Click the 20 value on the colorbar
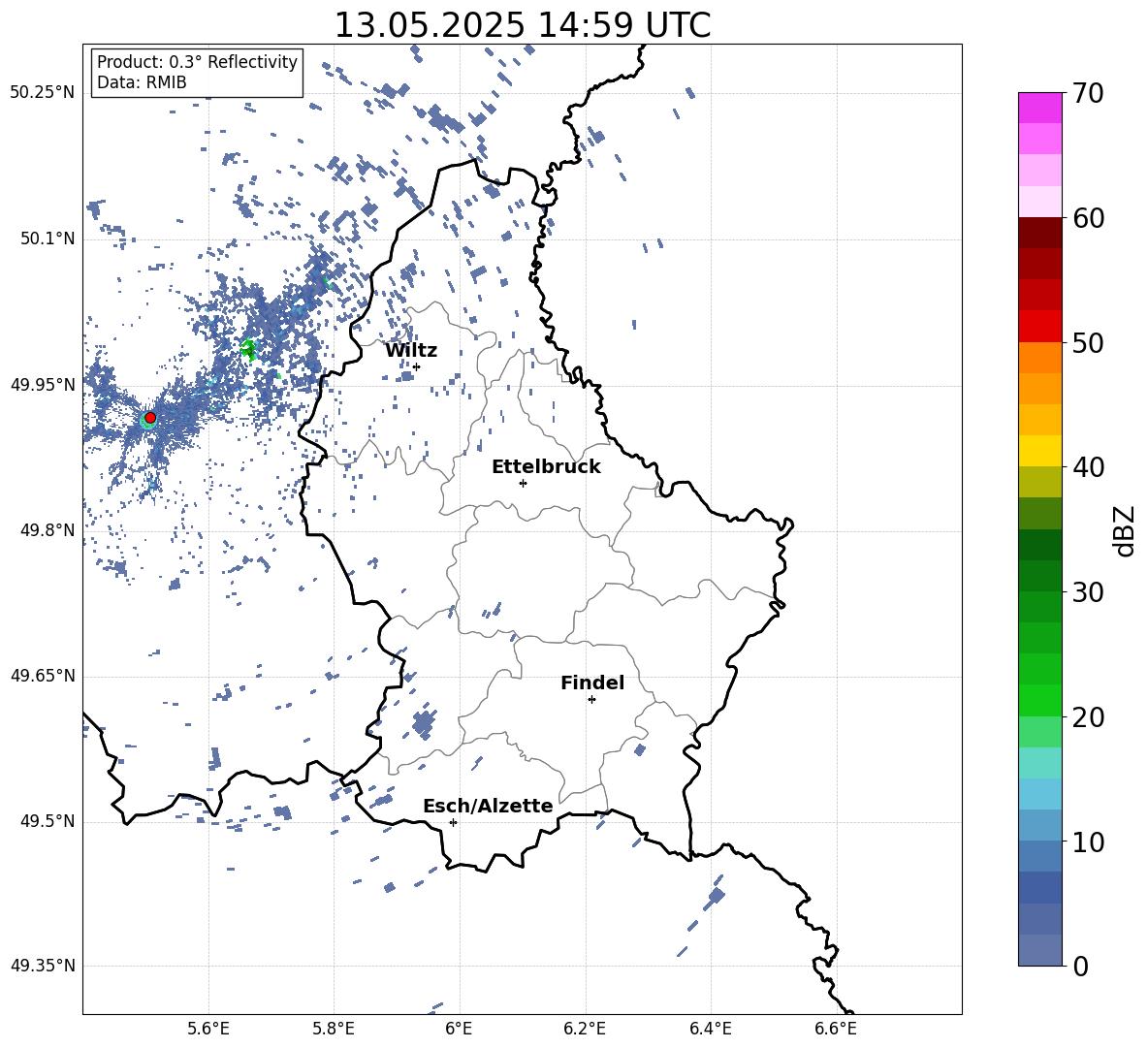Viewport: 1148px width, 1048px height. 1088,717
